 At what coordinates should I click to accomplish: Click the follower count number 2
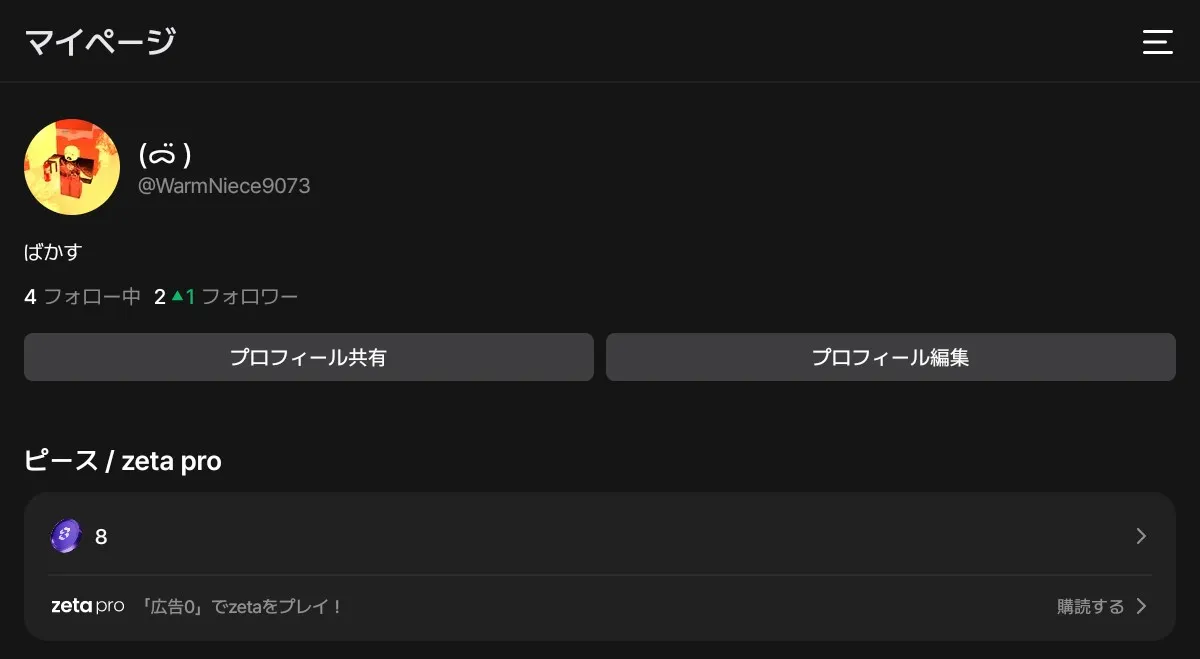click(160, 296)
